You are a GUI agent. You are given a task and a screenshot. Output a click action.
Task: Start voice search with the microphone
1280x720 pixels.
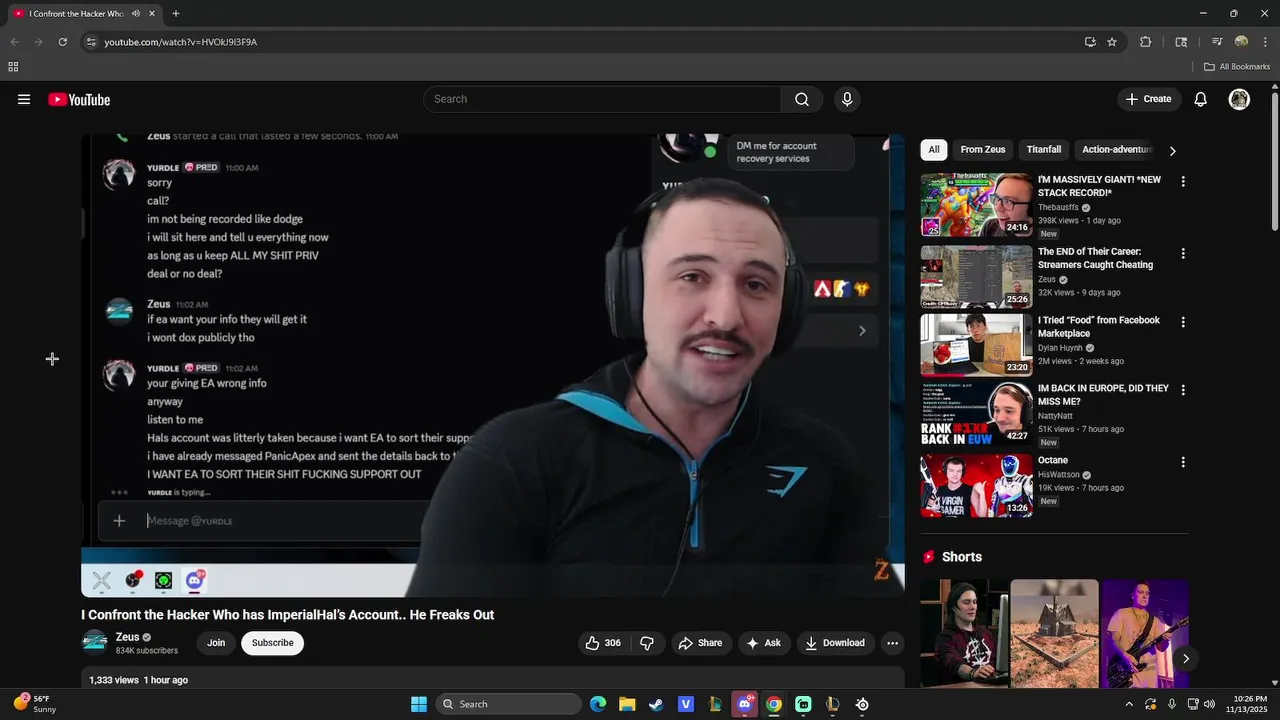click(x=847, y=99)
